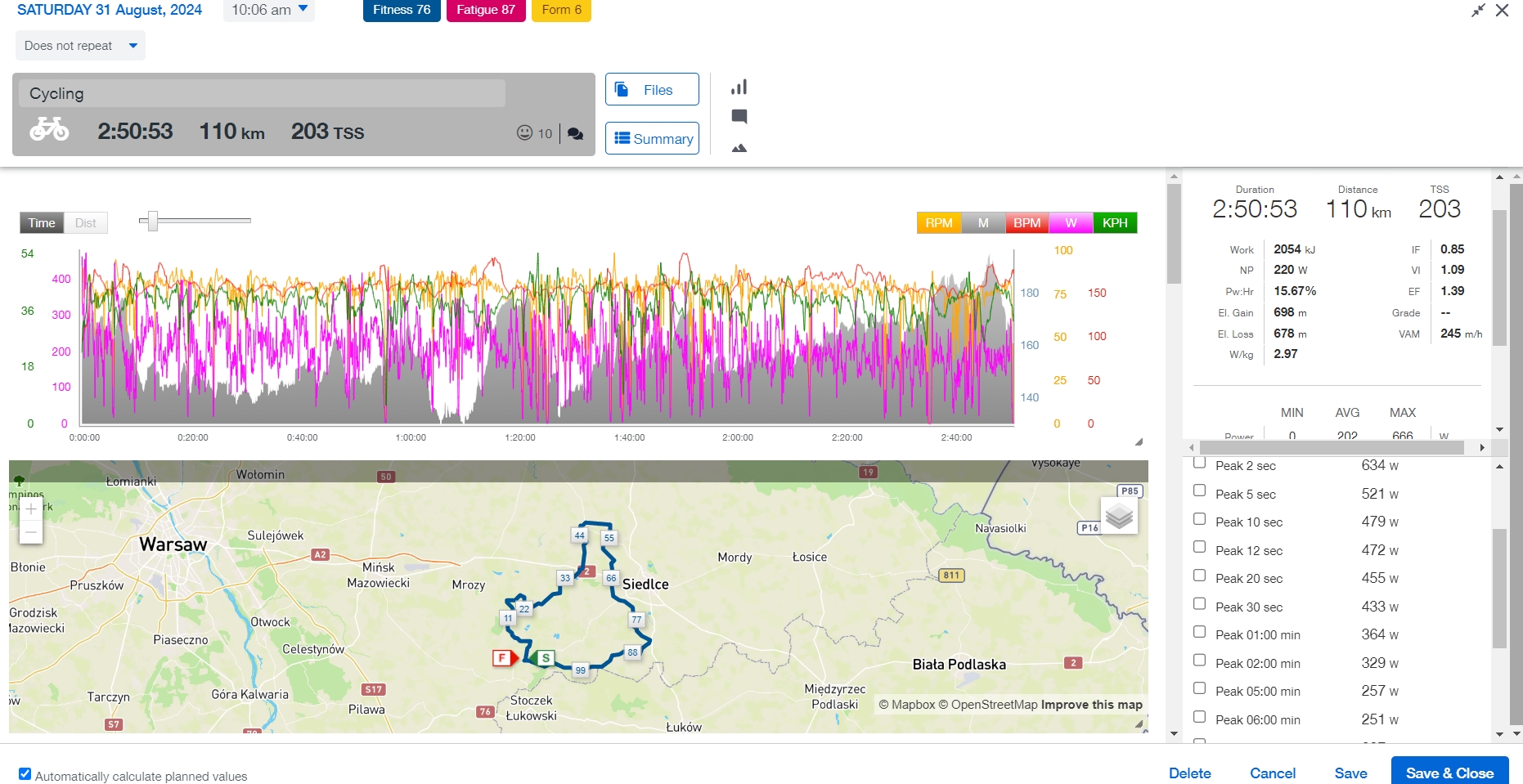The width and height of the screenshot is (1523, 784).
Task: Enable the Peak 01:00 min checkbox
Action: tap(1199, 632)
